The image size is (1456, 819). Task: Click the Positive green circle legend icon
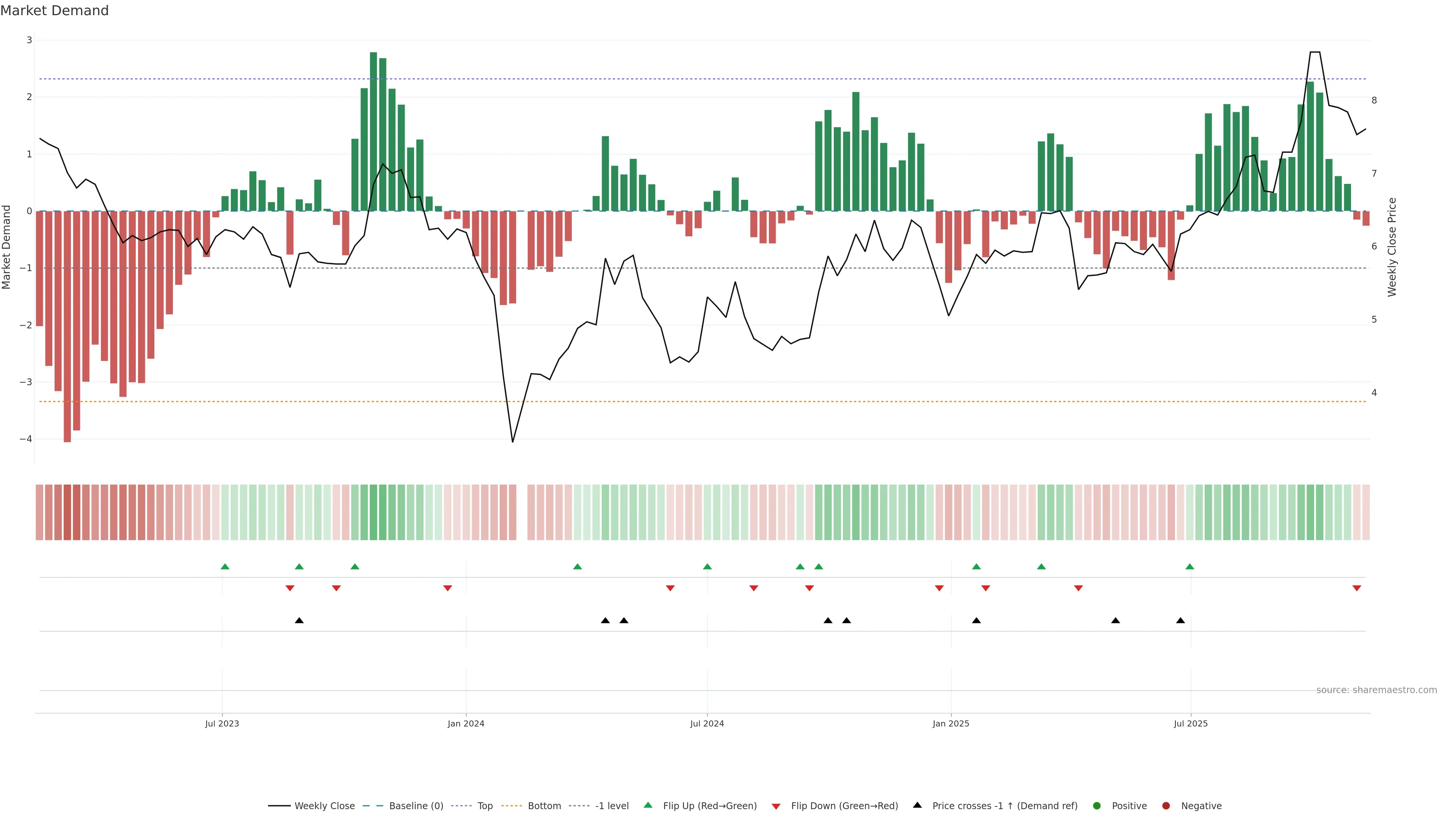tap(1097, 806)
